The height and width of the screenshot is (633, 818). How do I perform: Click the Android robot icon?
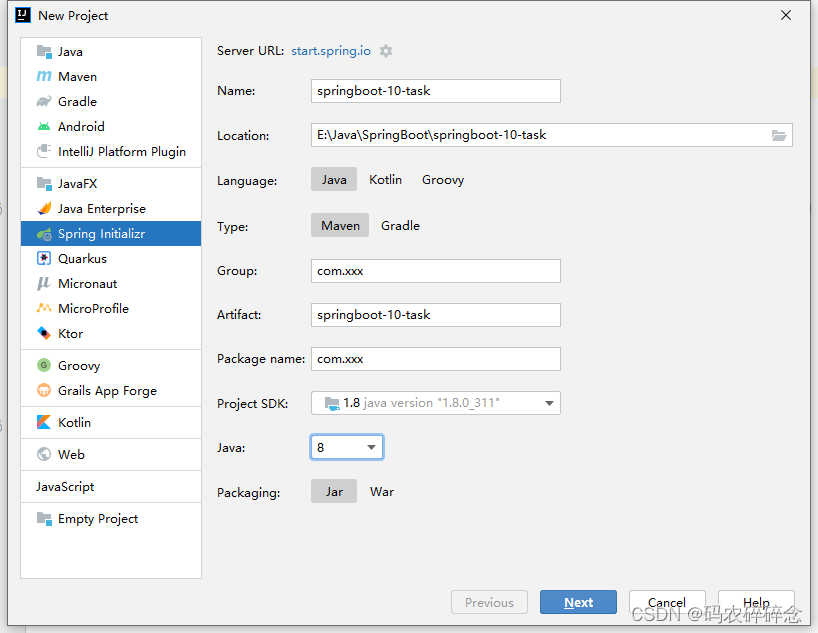point(44,127)
